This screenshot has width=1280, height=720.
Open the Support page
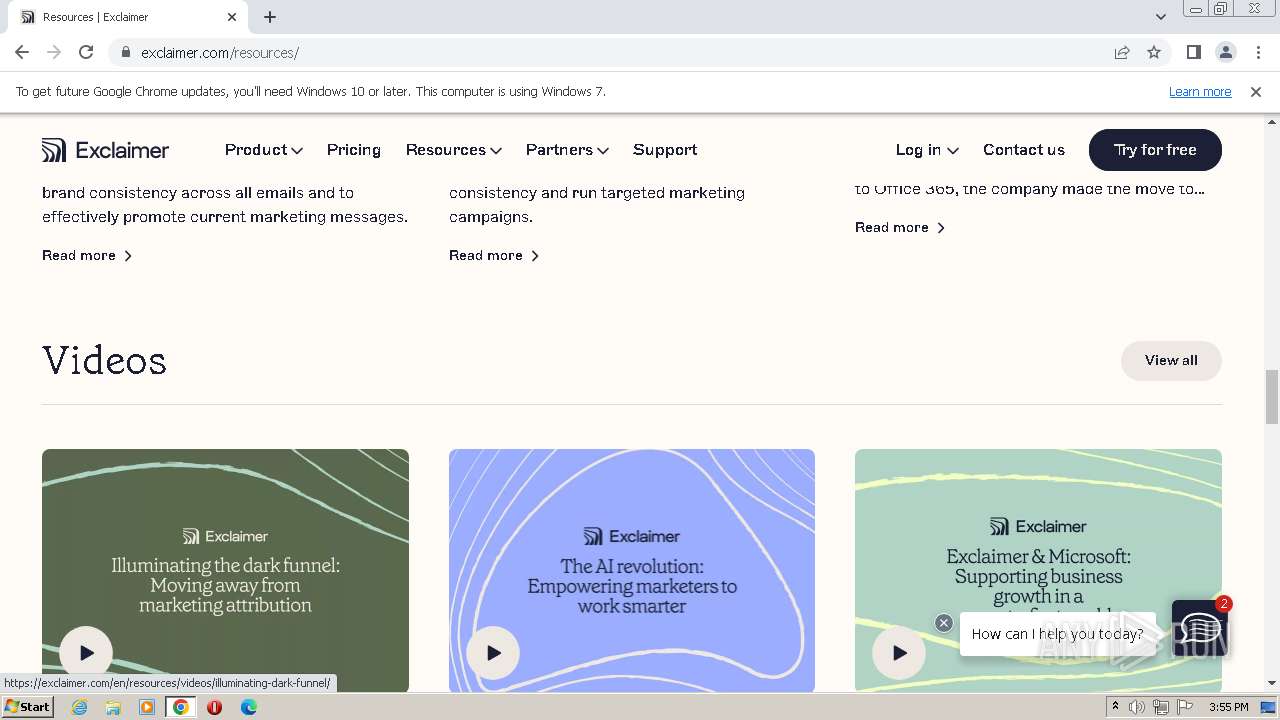point(665,150)
